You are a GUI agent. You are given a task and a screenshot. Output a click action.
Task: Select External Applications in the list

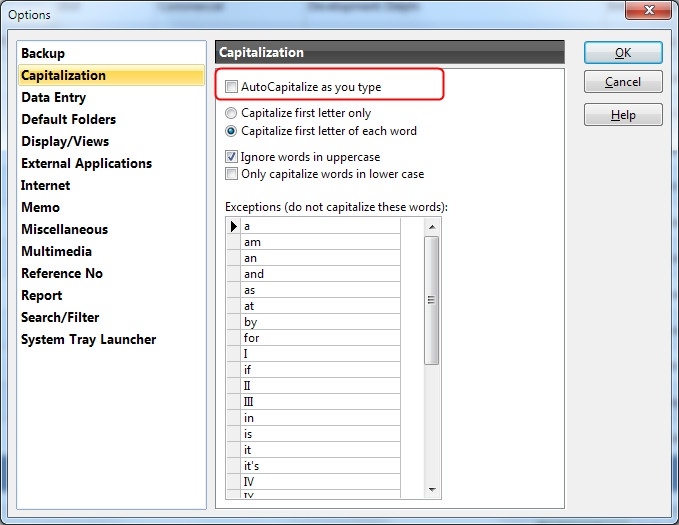(x=86, y=163)
